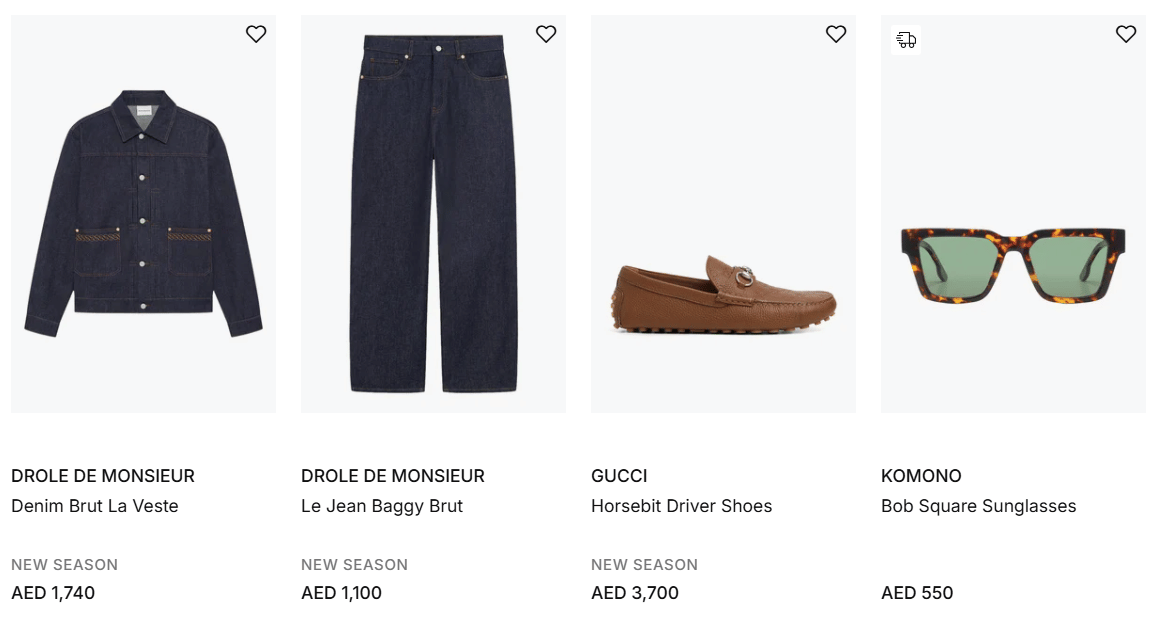Click the AED 550 sunglasses price
1158x619 pixels.
pos(917,593)
